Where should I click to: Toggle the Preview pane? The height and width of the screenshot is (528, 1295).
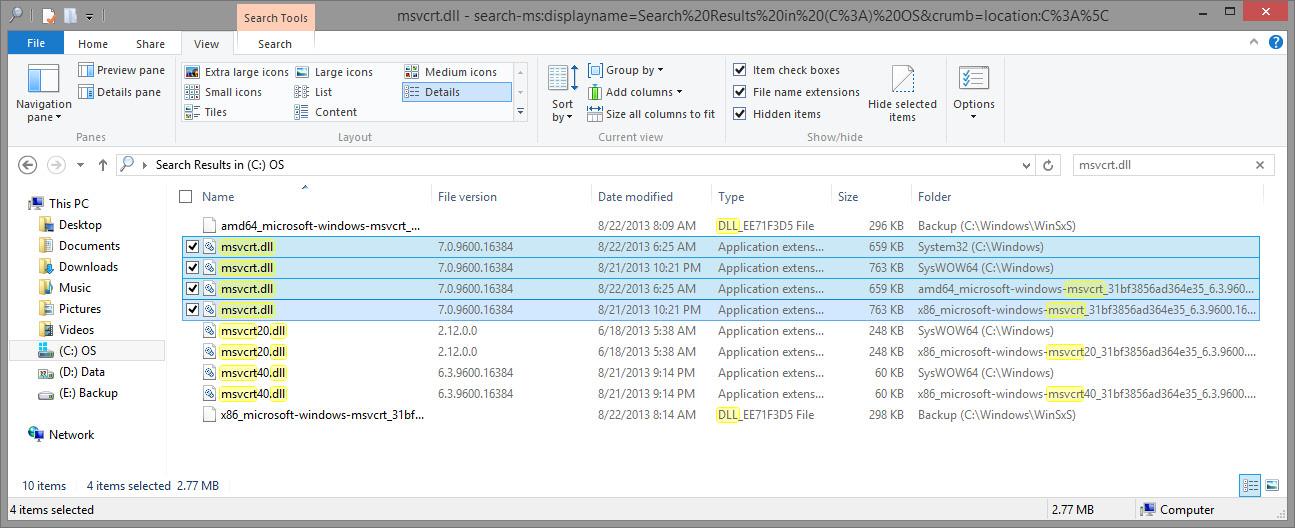121,70
